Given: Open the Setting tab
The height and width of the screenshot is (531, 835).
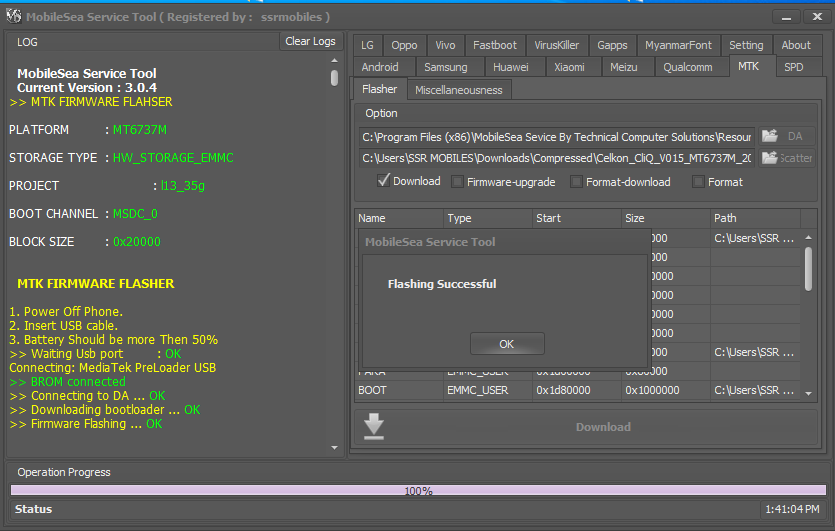Looking at the screenshot, I should [x=746, y=45].
